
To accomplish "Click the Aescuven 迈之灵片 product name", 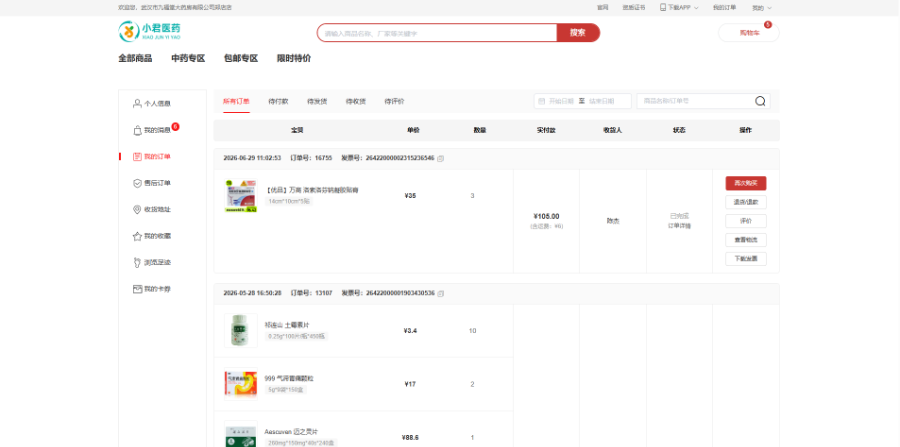I will click(293, 432).
